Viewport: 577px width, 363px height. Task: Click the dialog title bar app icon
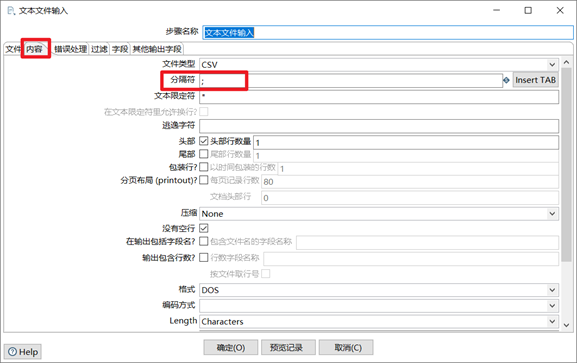(x=11, y=10)
